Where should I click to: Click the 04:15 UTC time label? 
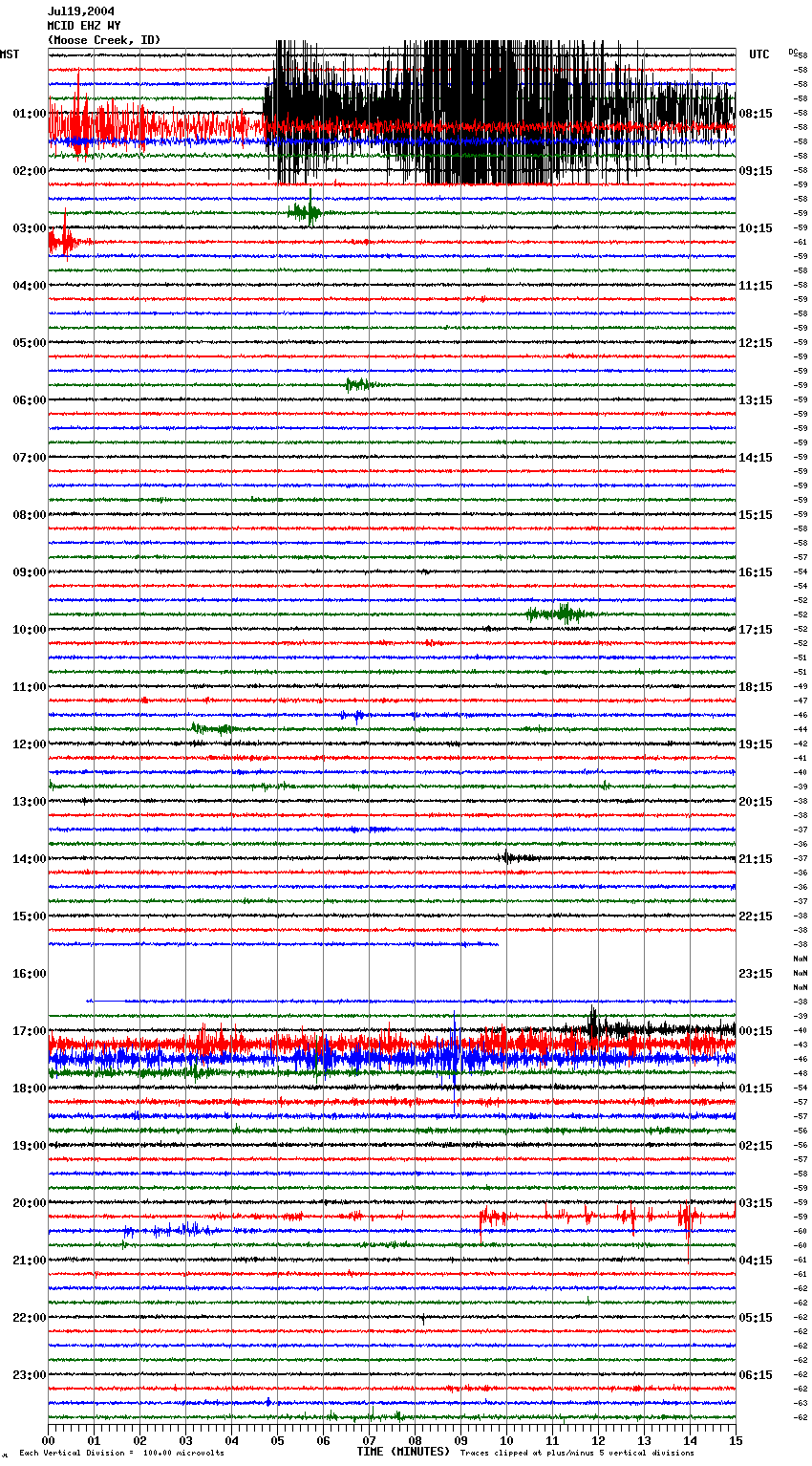756,1260
